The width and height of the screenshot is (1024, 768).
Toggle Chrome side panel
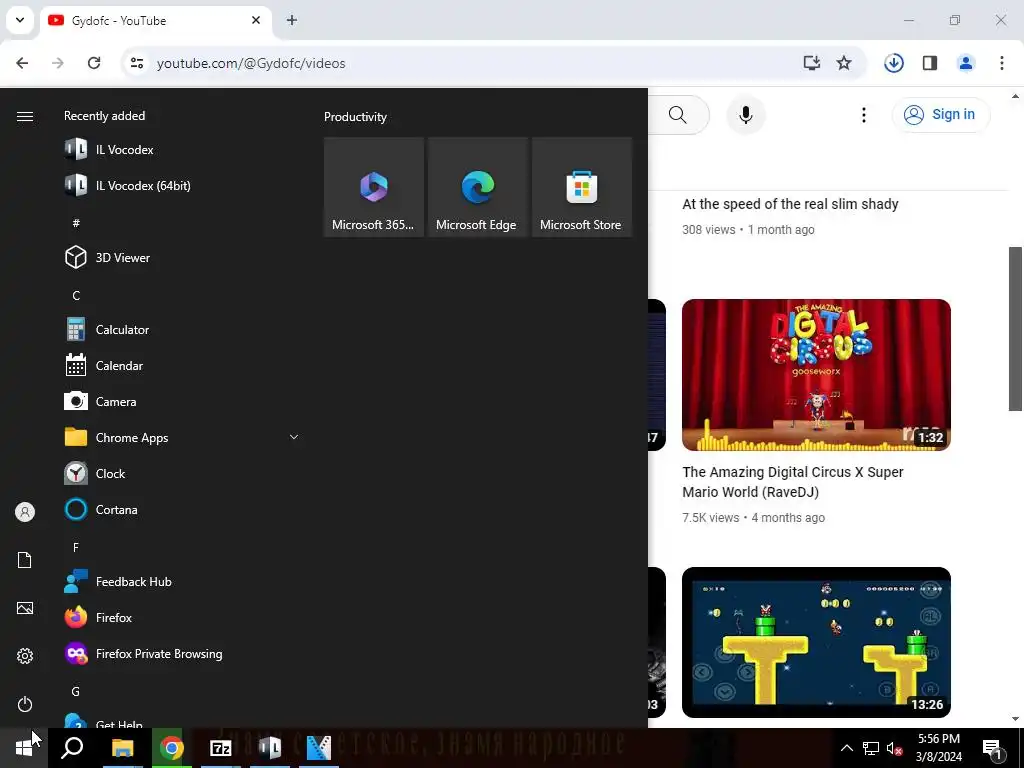930,63
